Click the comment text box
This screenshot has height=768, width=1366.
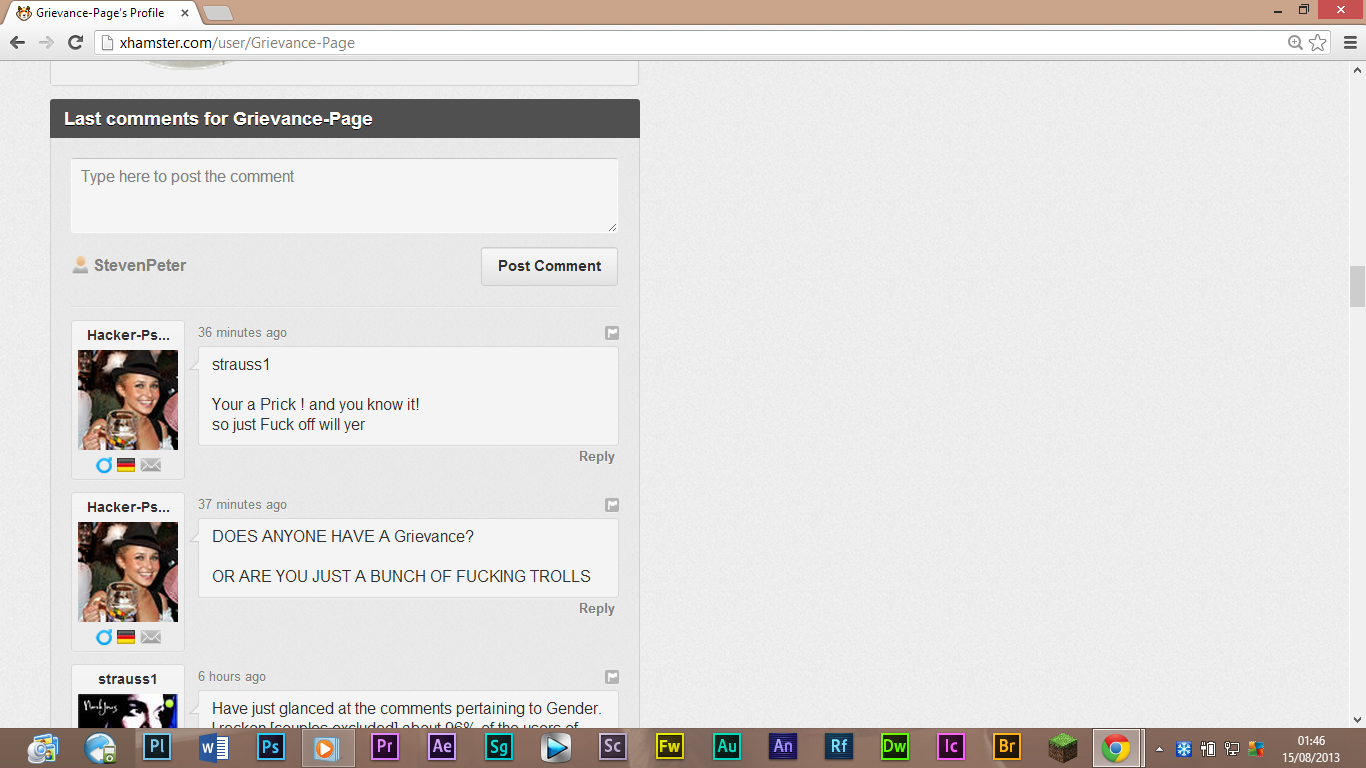tap(344, 196)
